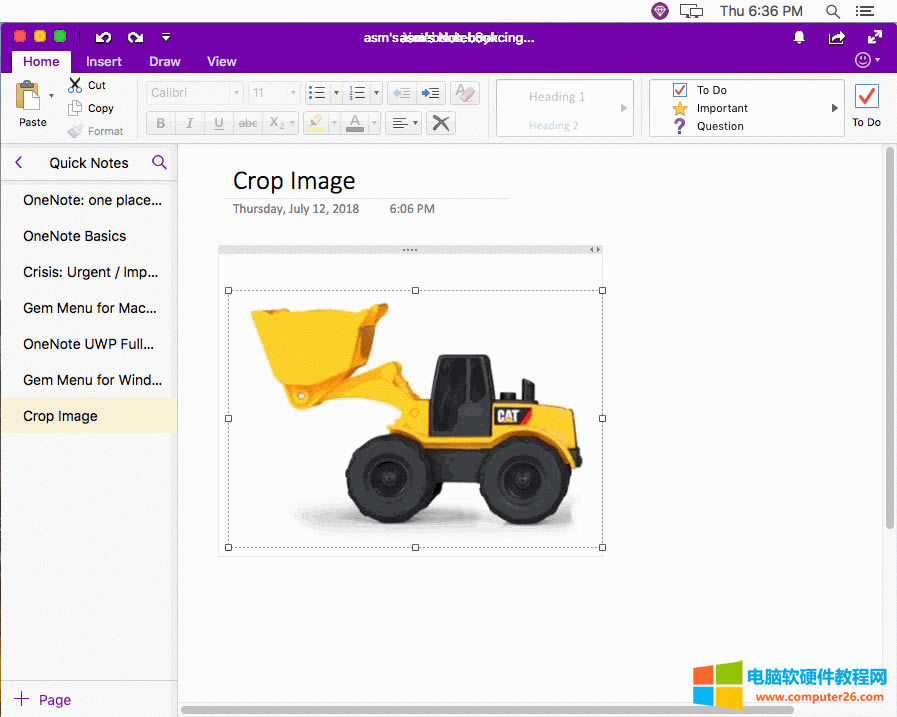Apply the Important star tag
Image resolution: width=897 pixels, height=717 pixels.
pyautogui.click(x=680, y=108)
